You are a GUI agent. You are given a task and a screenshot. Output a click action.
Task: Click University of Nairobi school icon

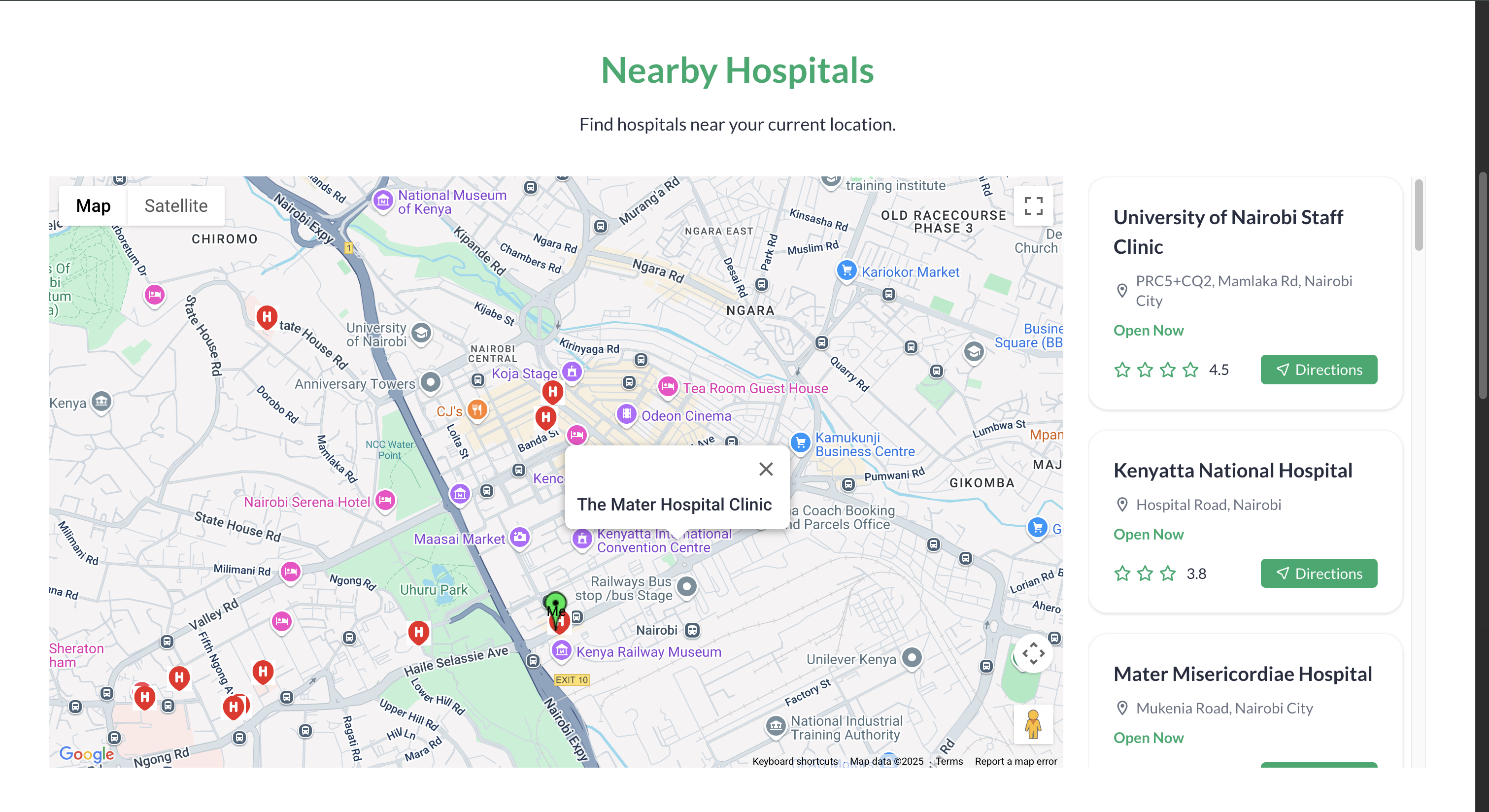click(421, 334)
